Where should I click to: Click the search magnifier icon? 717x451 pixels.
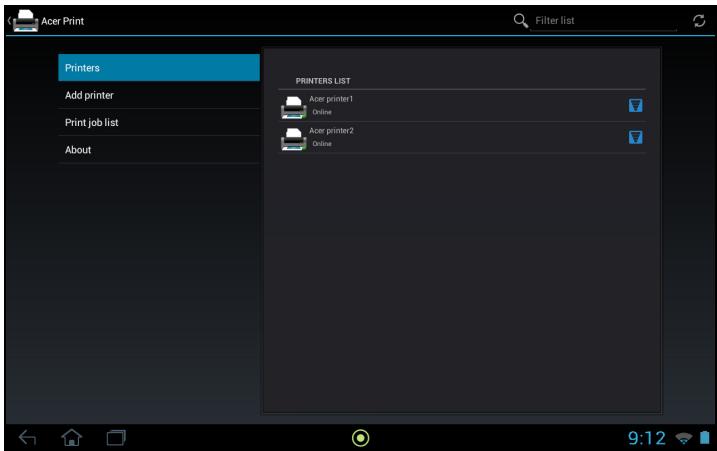pos(520,21)
